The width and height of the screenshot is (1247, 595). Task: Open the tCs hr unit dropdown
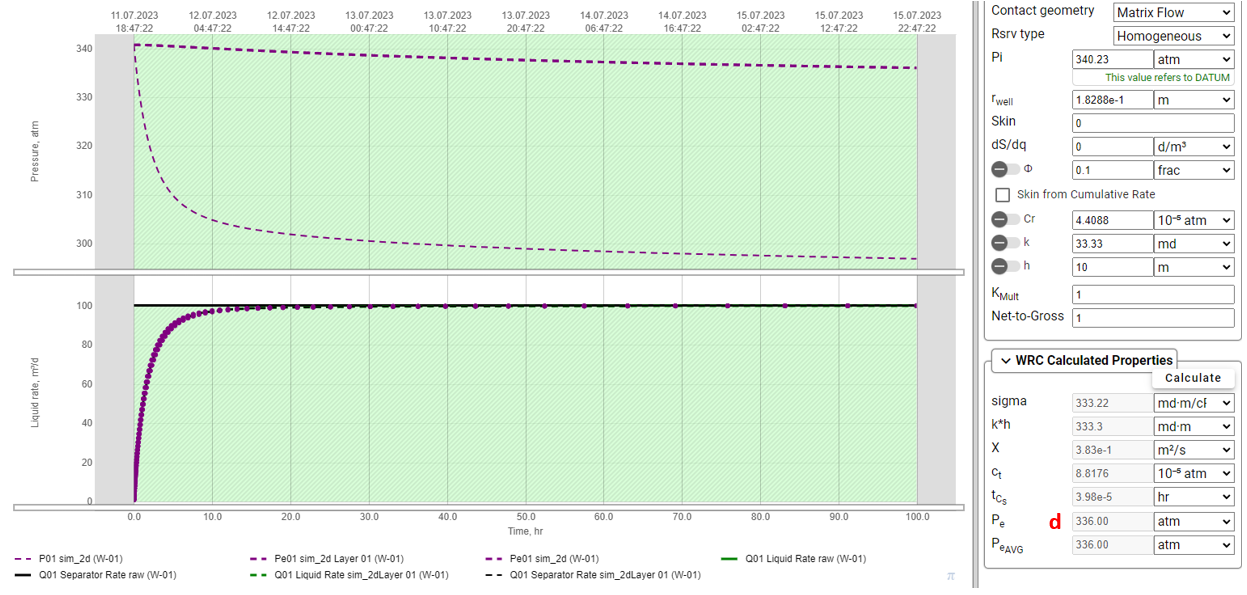(1194, 497)
